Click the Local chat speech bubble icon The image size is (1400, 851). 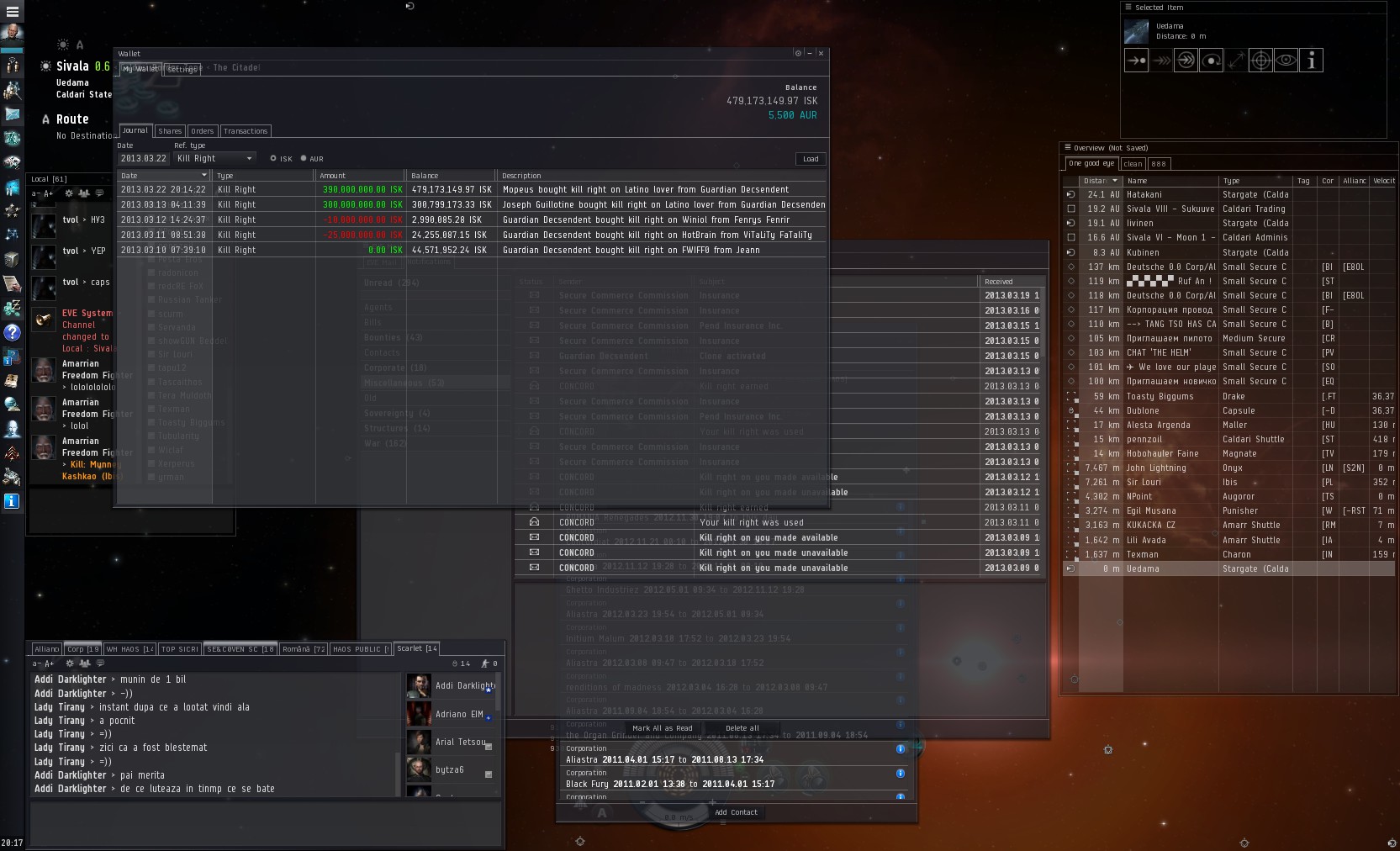99,193
